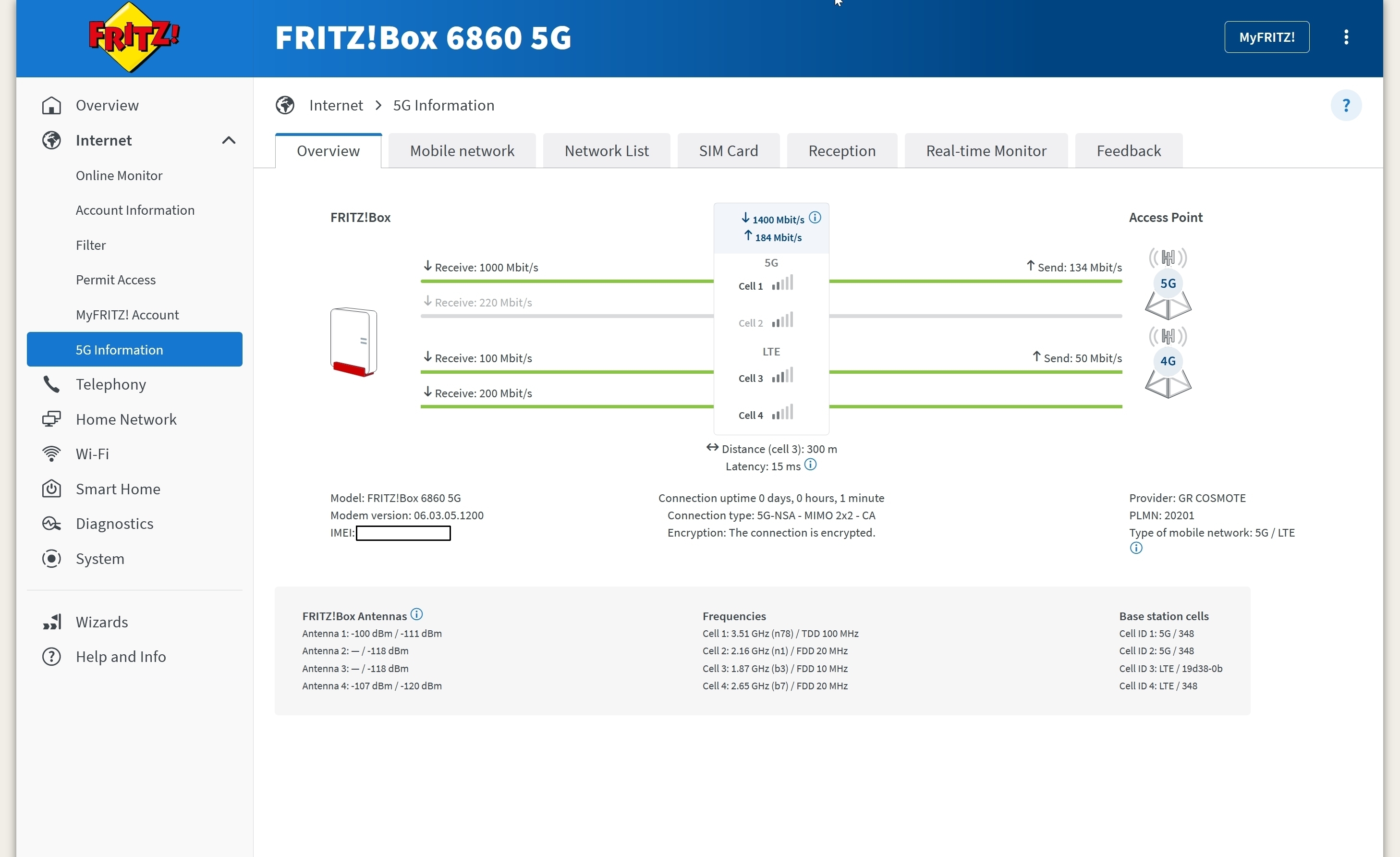Click the Send: 50 Mbit/s label
This screenshot has height=857, width=1400.
1077,358
